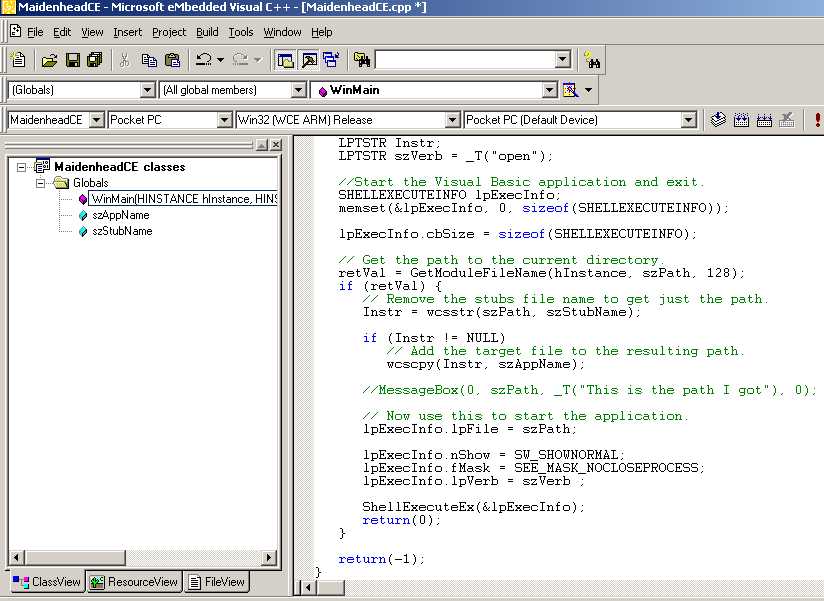Click the Redo arrow icon
This screenshot has width=824, height=601.
tap(240, 60)
